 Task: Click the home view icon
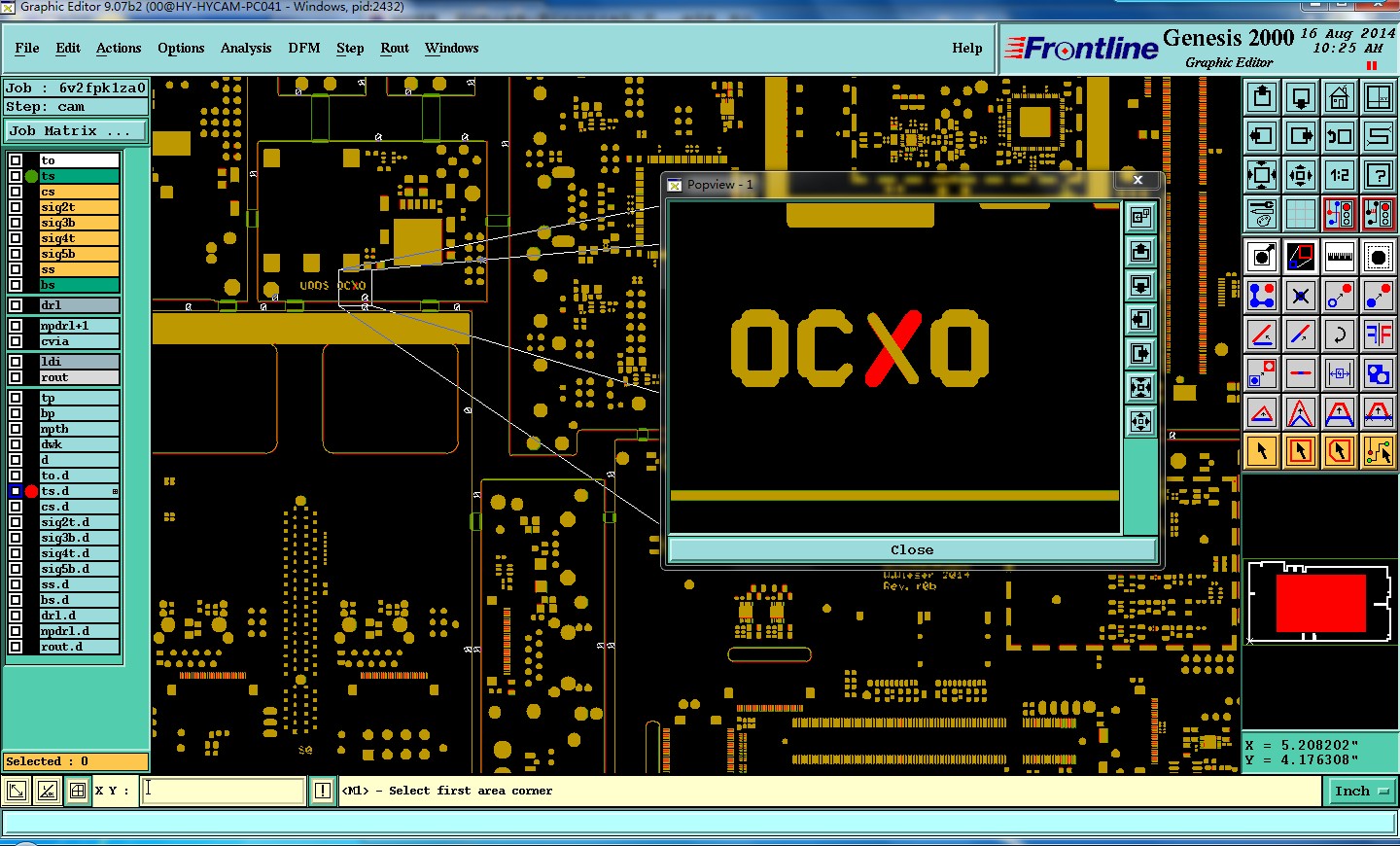(x=1340, y=96)
